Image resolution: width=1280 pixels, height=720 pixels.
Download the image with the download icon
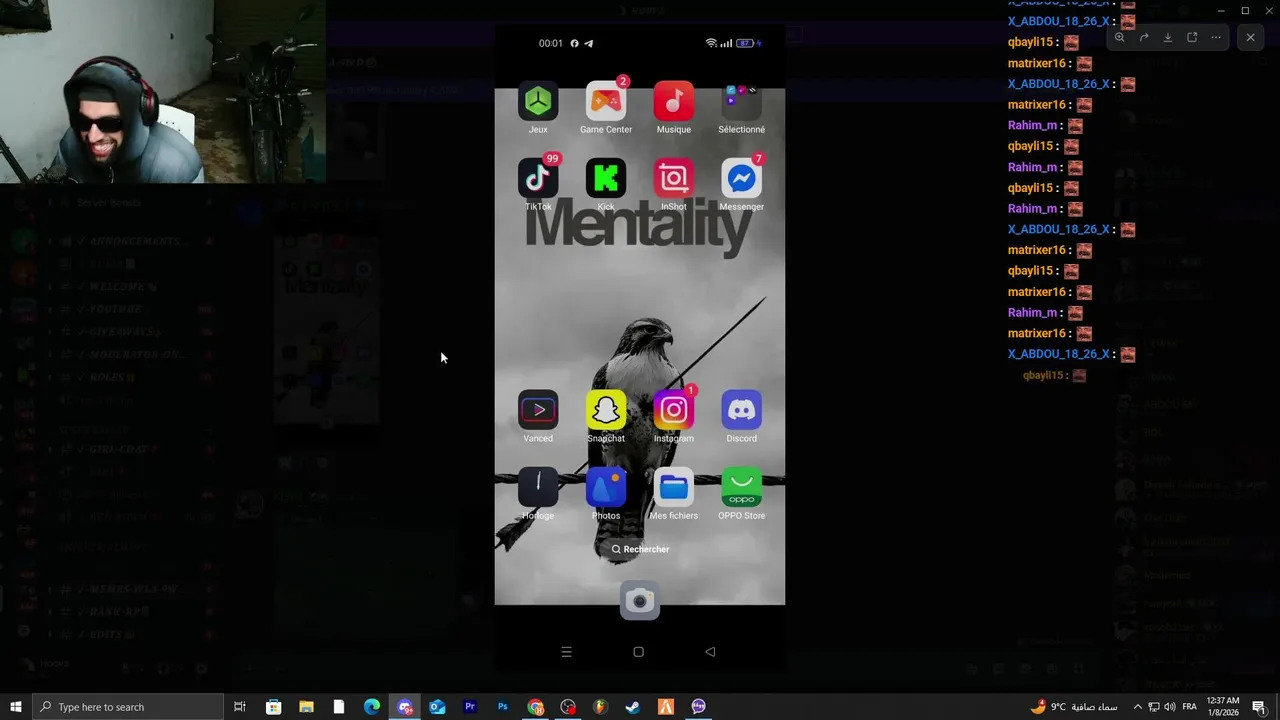(1168, 37)
